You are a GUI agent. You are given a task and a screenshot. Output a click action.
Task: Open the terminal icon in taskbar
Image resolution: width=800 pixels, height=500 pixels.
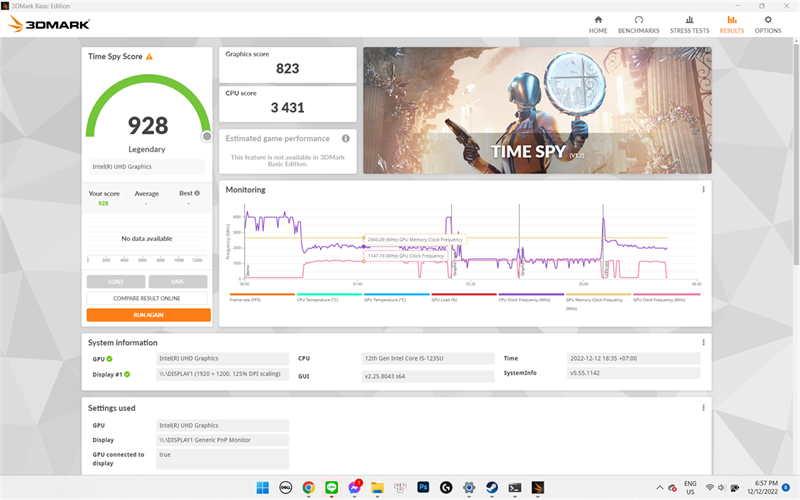(x=515, y=488)
